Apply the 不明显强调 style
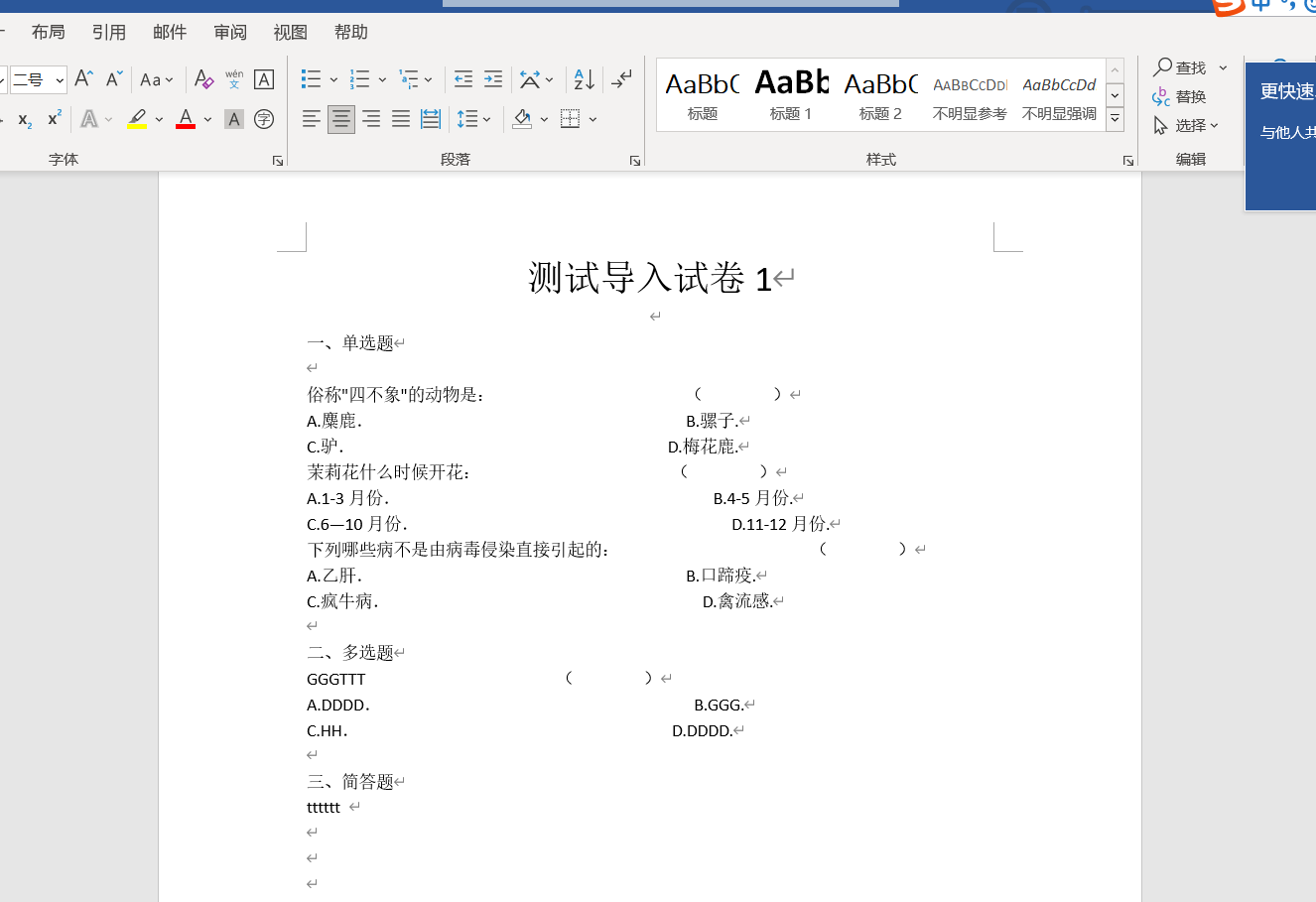1316x902 pixels. pos(1059,95)
